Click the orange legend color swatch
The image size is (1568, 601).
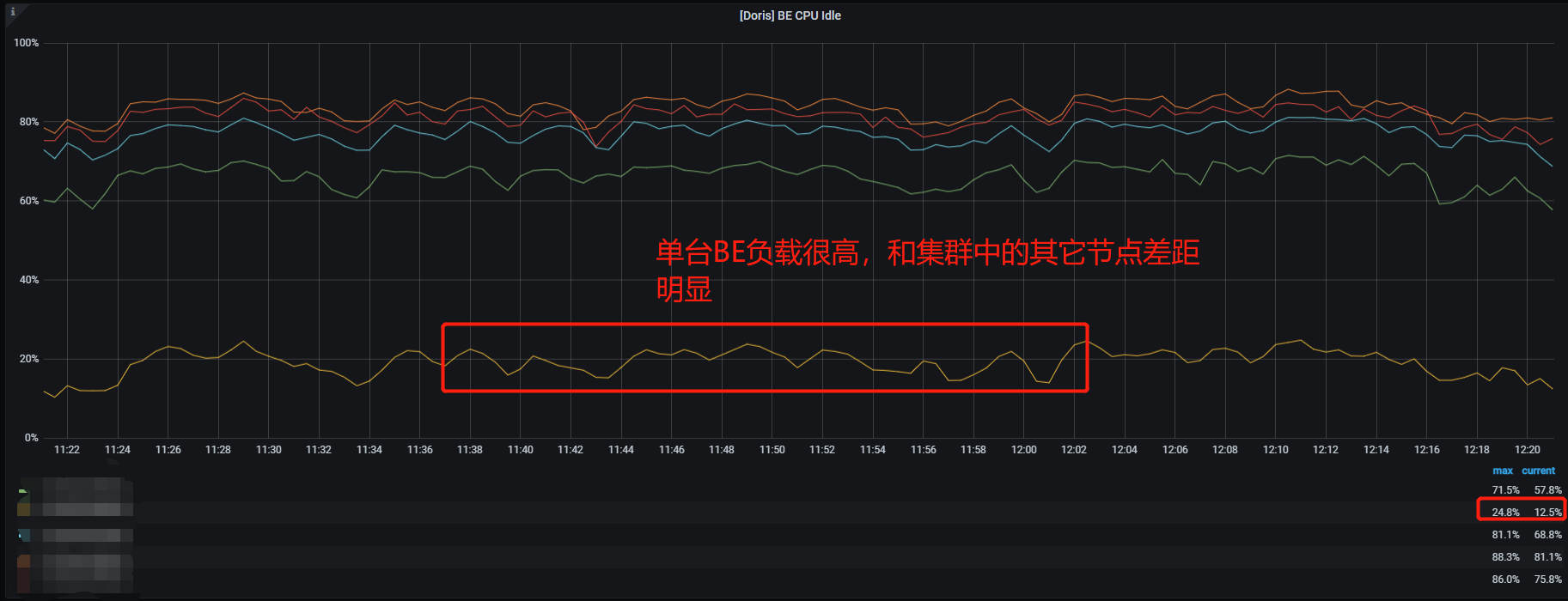coord(23,562)
